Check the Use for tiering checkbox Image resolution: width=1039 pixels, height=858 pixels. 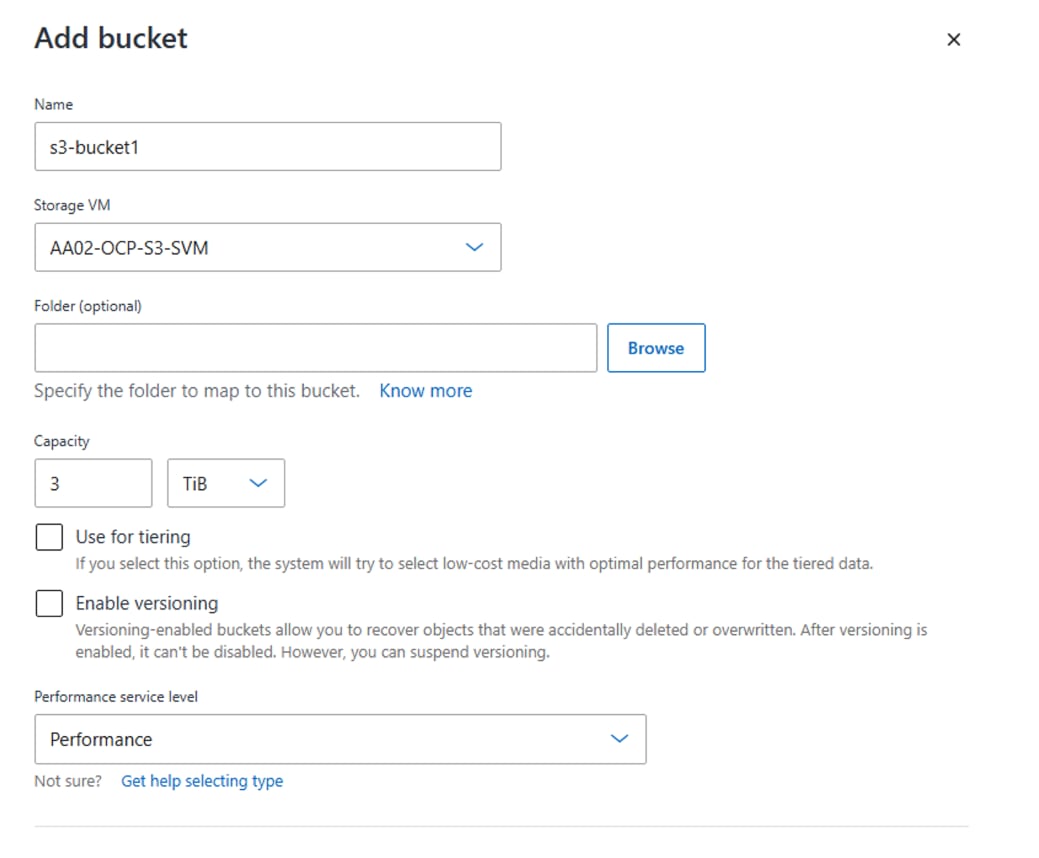pyautogui.click(x=50, y=537)
